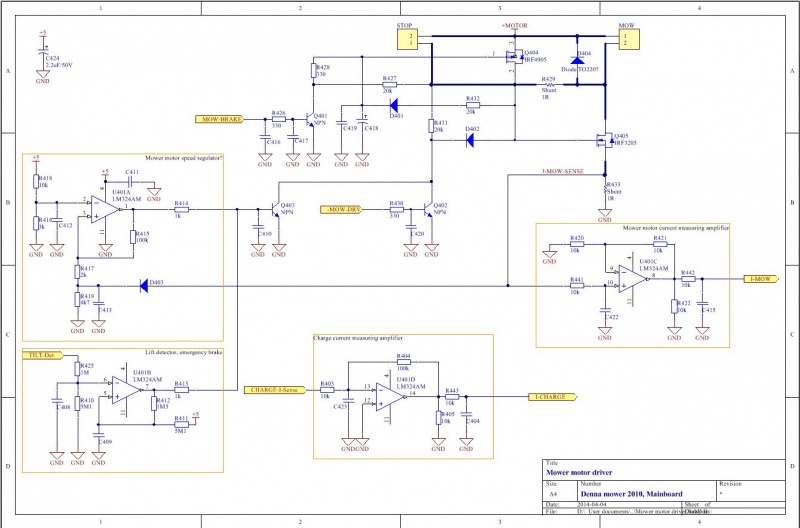Click the U401D op-amp triangle
This screenshot has width=800, height=528.
click(x=390, y=397)
